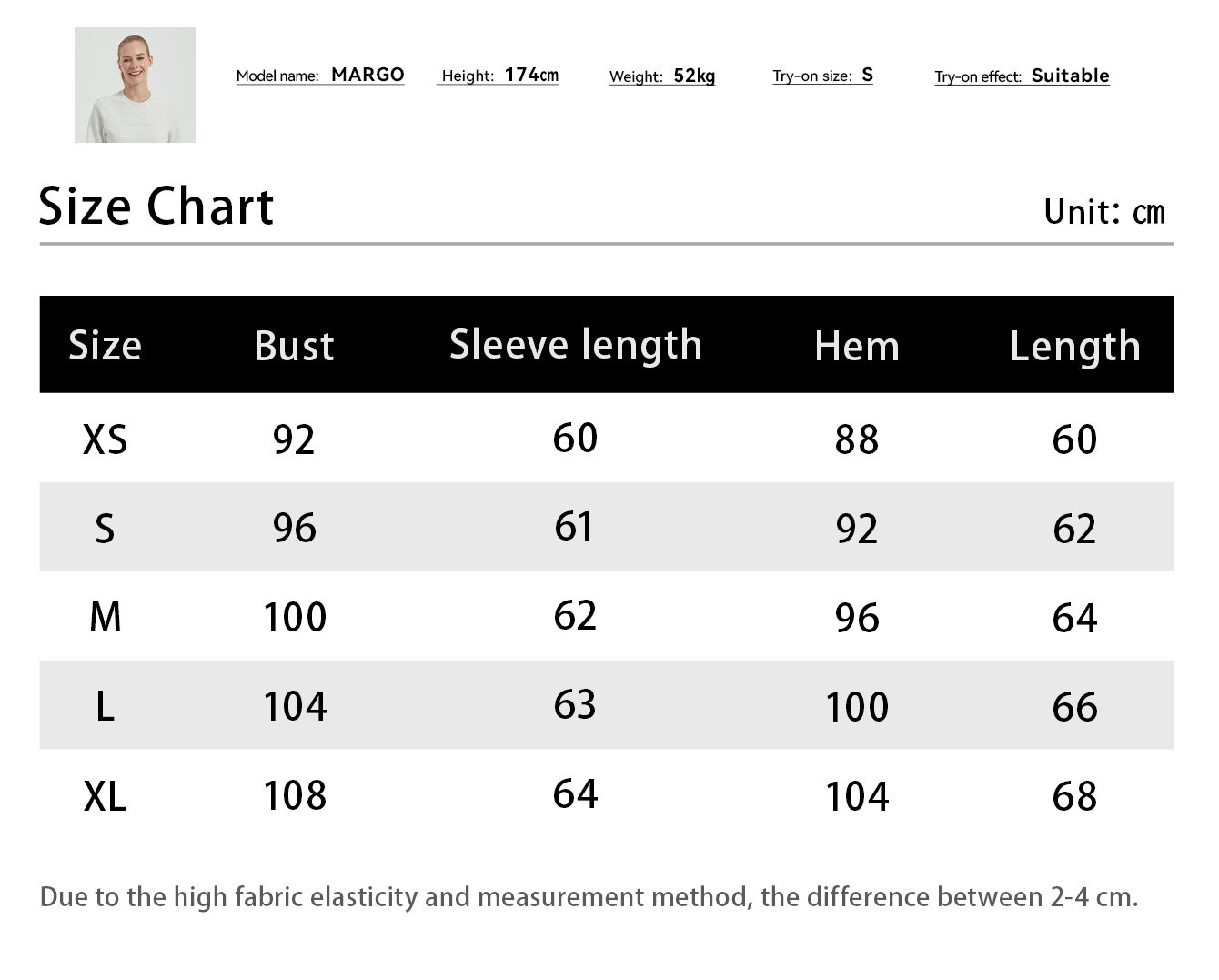Click the Weight 52kg label
The image size is (1219, 980).
(x=662, y=76)
